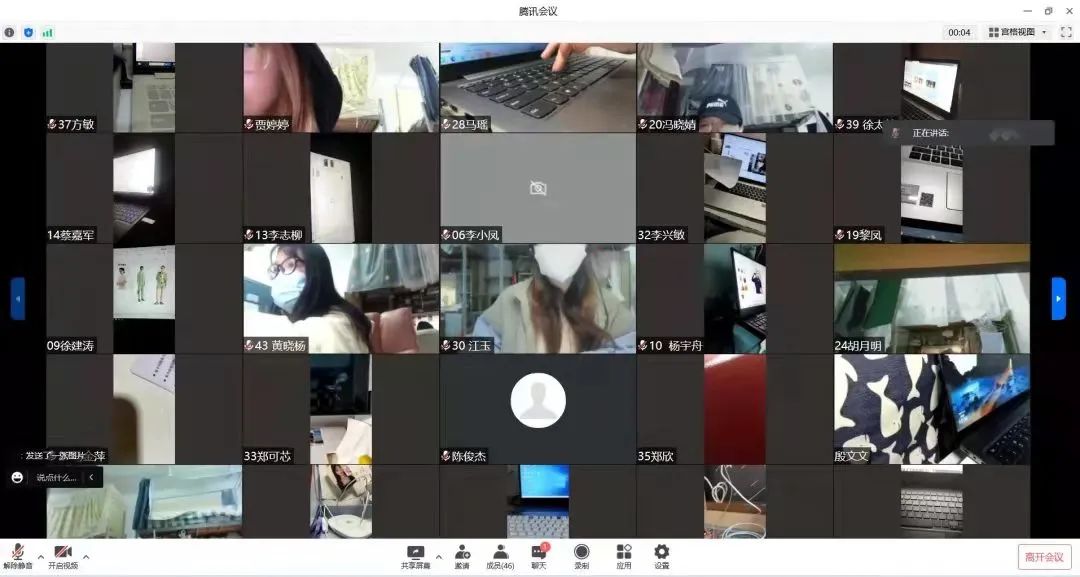Click the 说点什么 chat input field
This screenshot has height=577, width=1080.
point(56,478)
